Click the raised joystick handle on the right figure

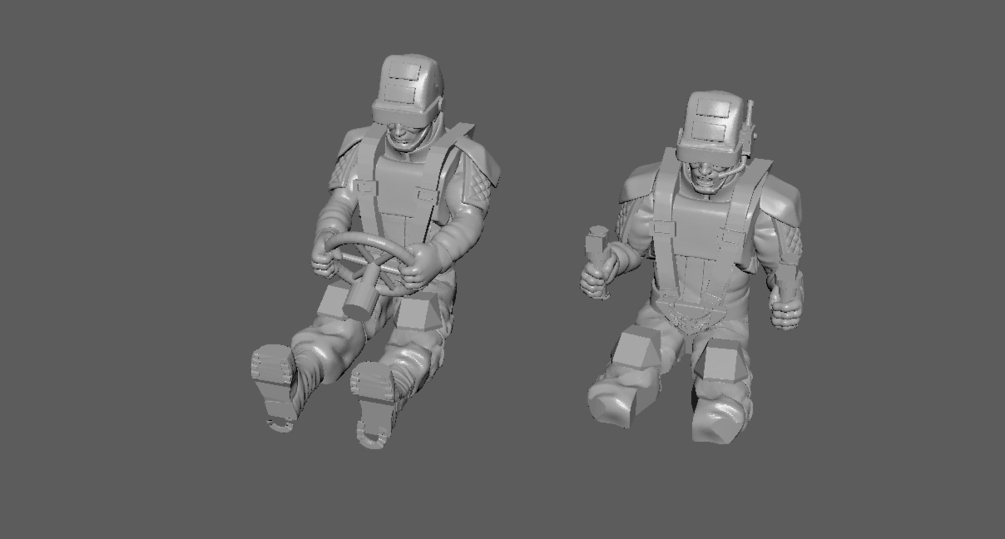(599, 247)
